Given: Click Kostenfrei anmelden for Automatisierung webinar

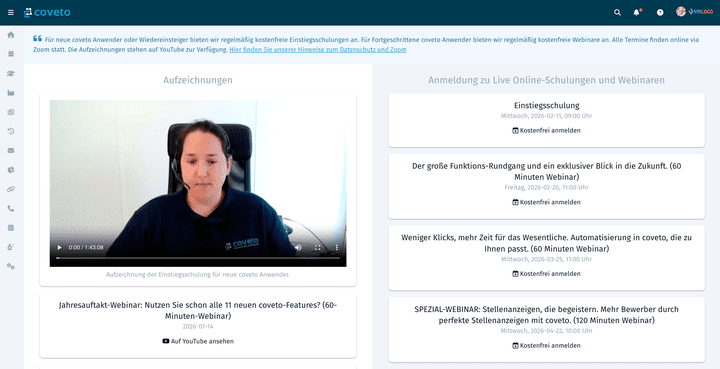Looking at the screenshot, I should [546, 274].
